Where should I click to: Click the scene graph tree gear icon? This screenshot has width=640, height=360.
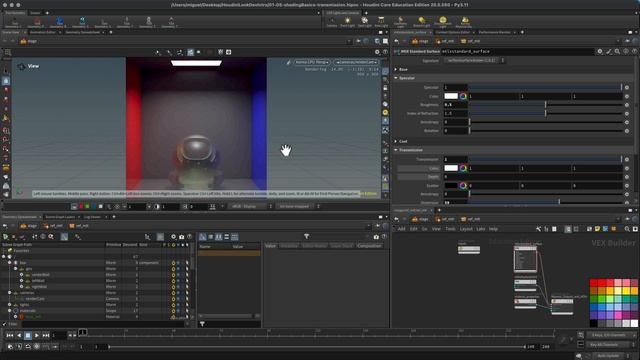click(x=173, y=237)
